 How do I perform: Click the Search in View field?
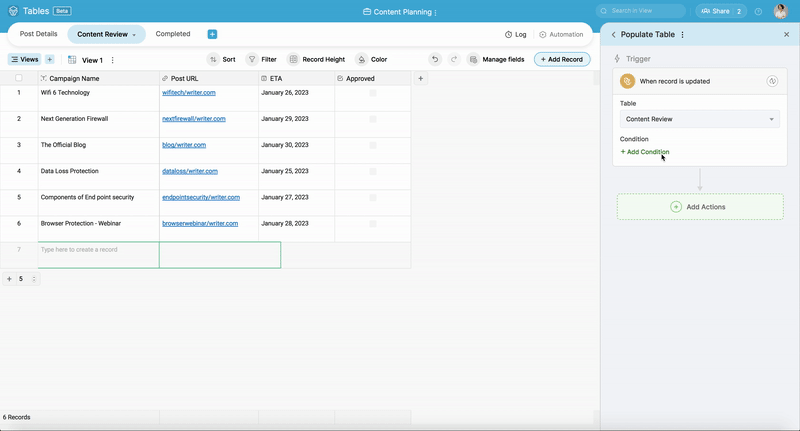(640, 11)
